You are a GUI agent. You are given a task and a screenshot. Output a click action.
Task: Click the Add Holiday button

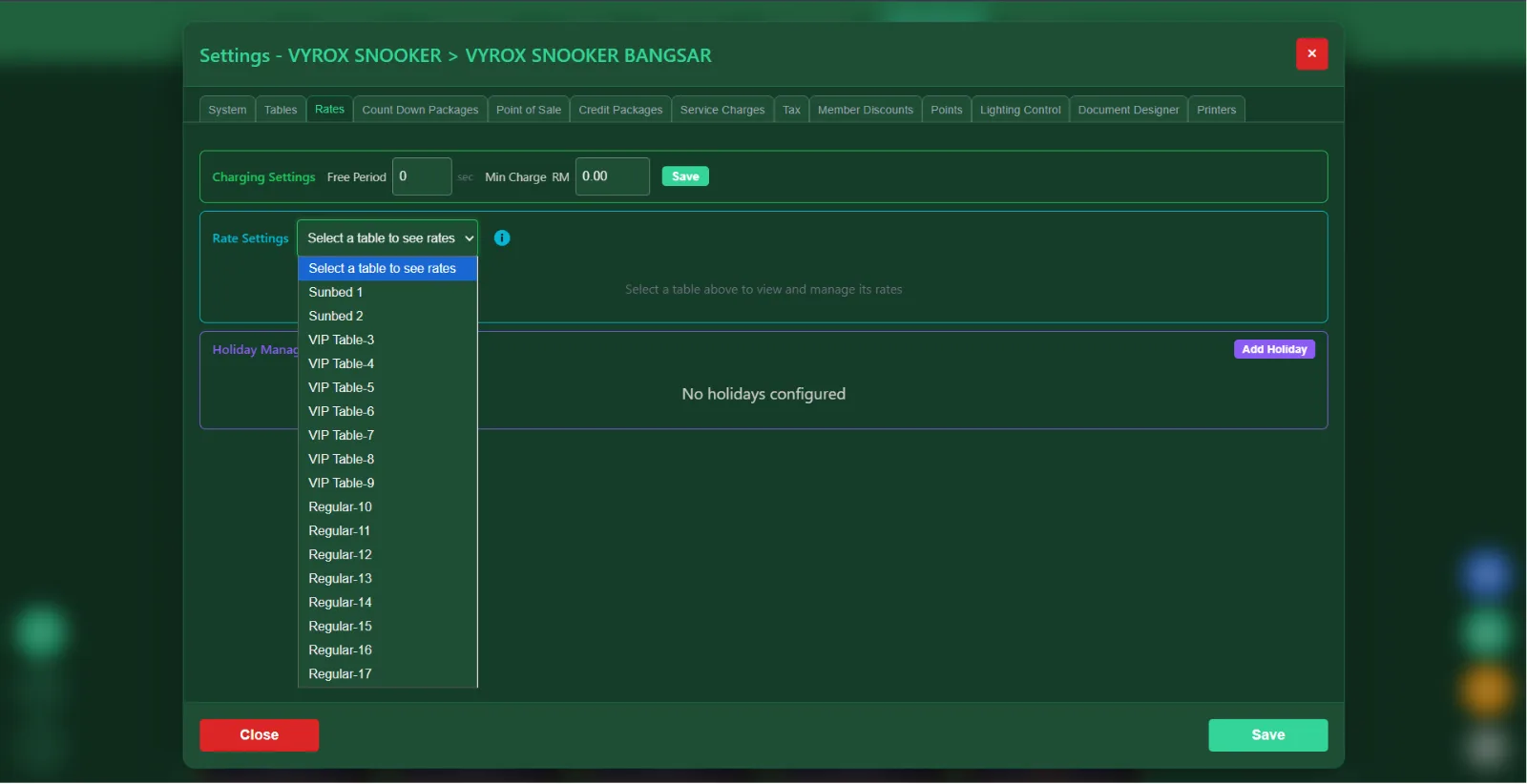pos(1274,350)
